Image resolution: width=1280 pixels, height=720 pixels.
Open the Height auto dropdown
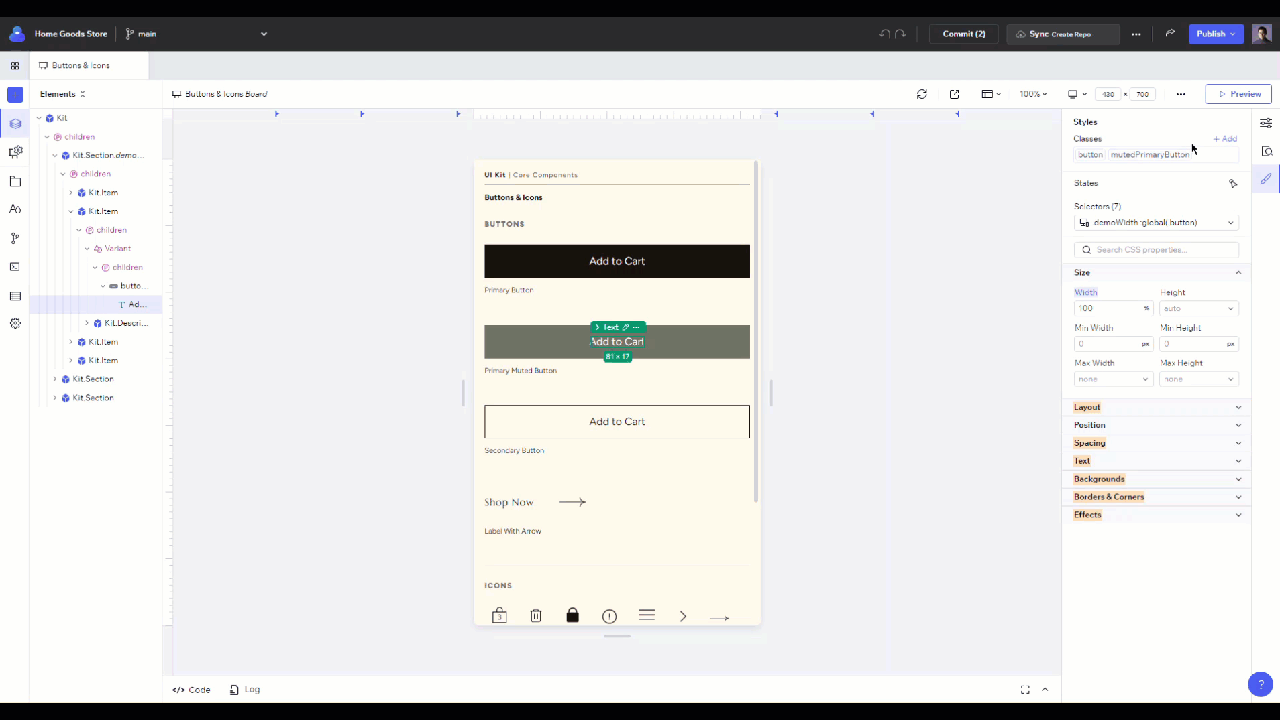(1198, 308)
